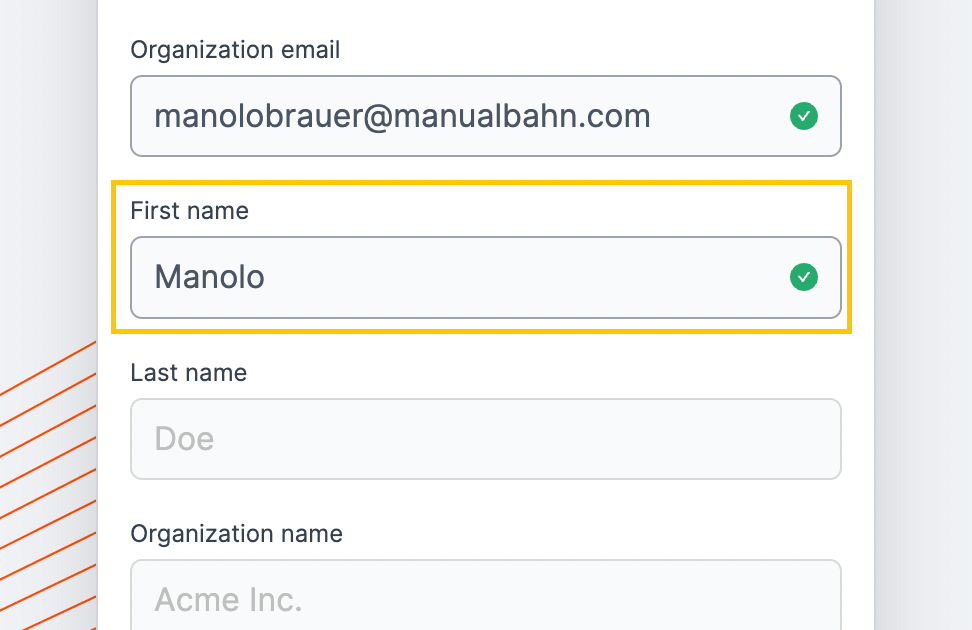Click the "First name" label text
972x630 pixels.
(190, 211)
